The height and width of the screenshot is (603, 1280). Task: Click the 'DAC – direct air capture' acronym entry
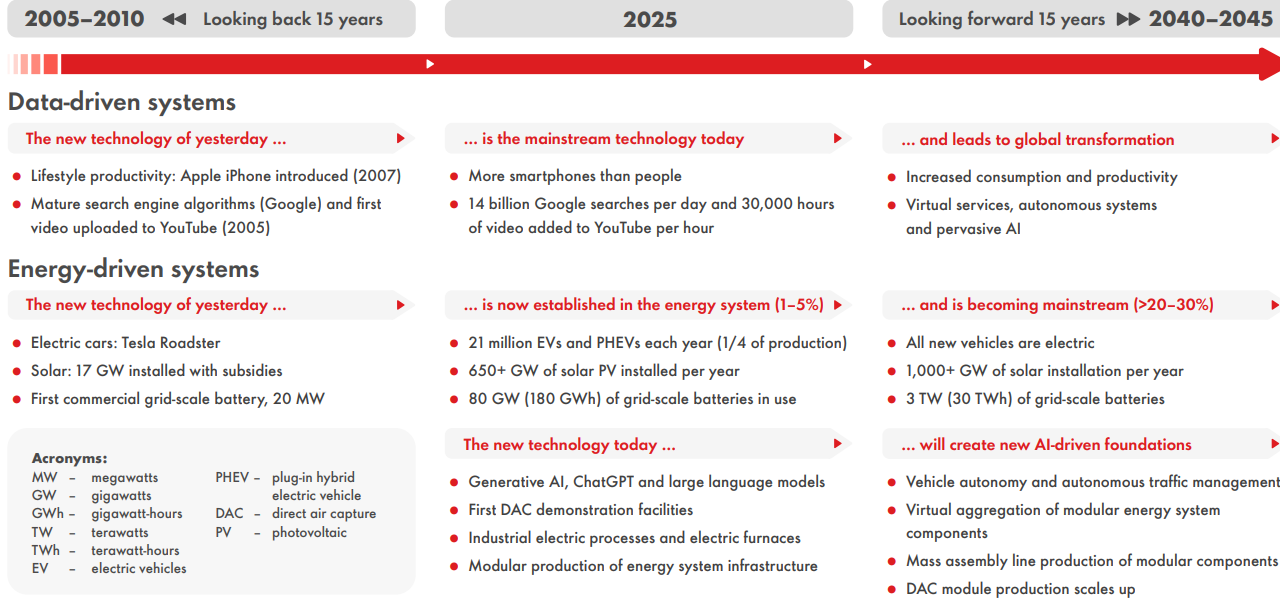pyautogui.click(x=296, y=514)
